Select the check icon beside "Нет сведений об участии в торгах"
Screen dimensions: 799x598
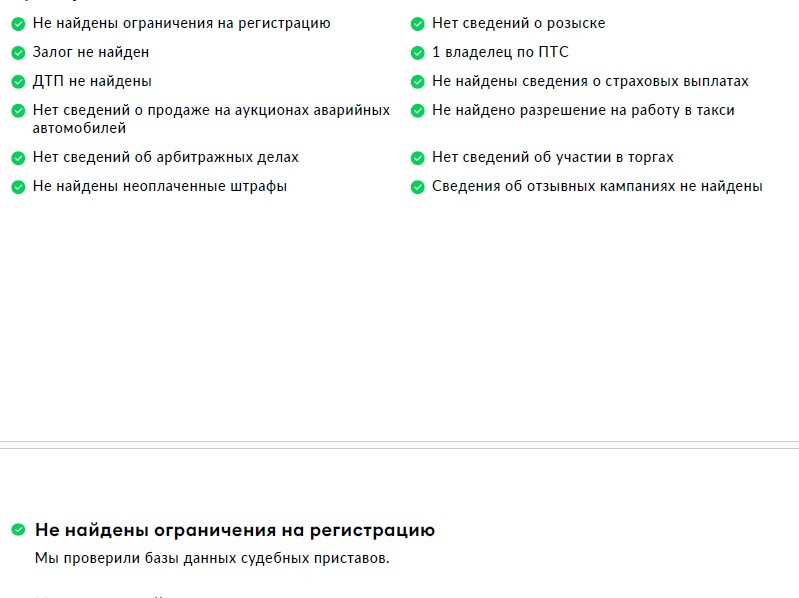pyautogui.click(x=418, y=157)
